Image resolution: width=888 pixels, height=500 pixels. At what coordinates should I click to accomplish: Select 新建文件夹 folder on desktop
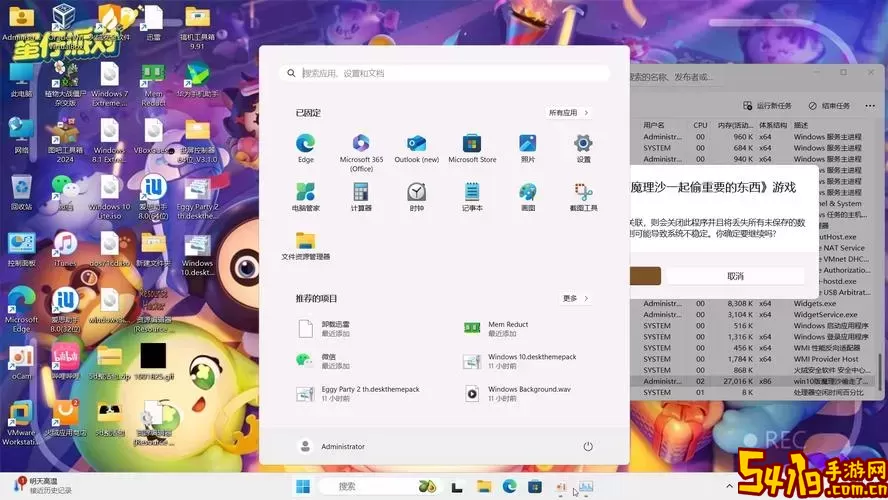(153, 249)
